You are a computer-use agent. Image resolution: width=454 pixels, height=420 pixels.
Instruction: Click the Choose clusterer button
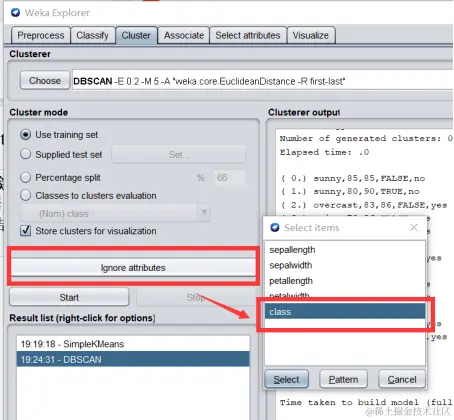(45, 80)
